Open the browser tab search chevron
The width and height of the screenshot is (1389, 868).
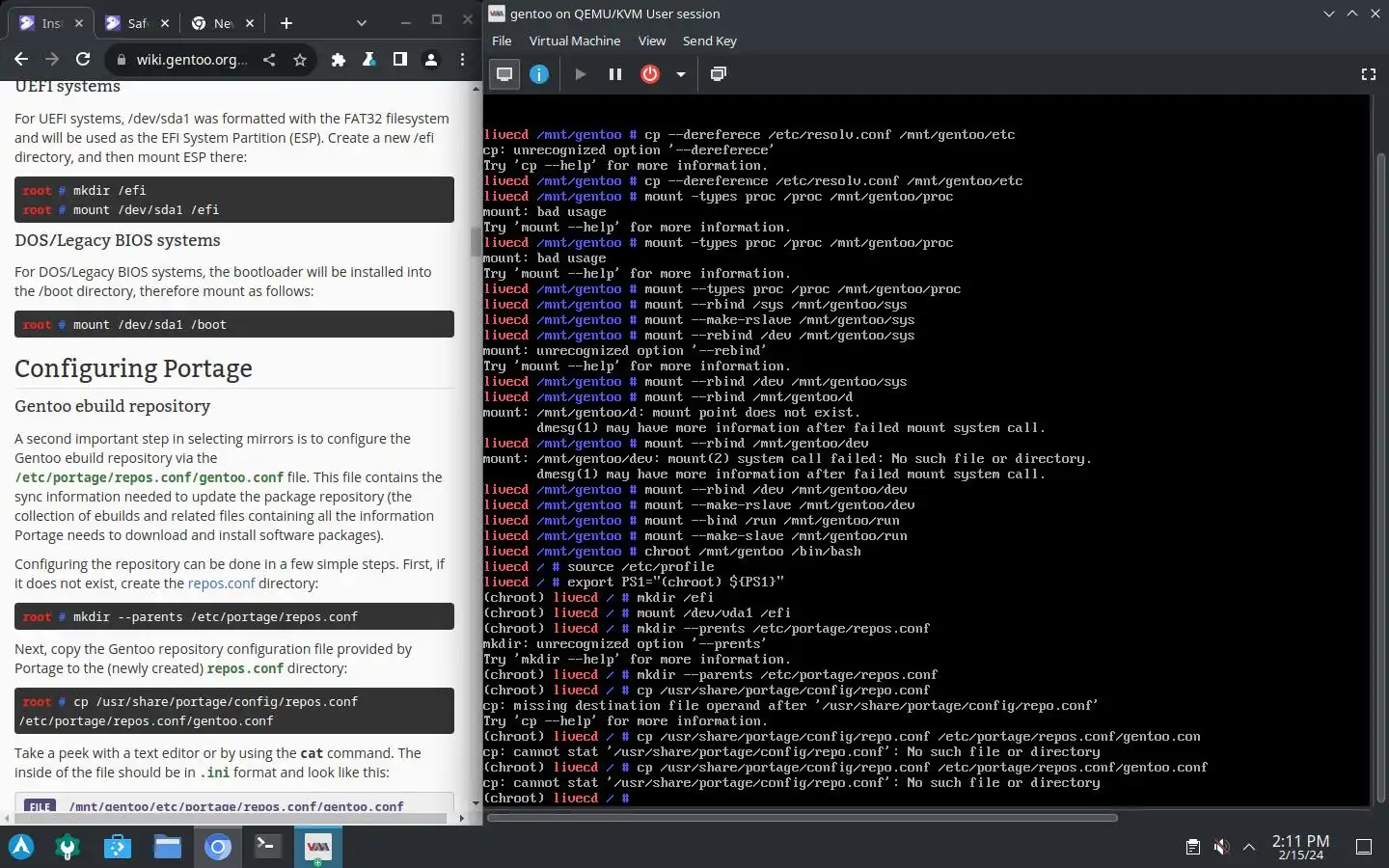[x=361, y=23]
